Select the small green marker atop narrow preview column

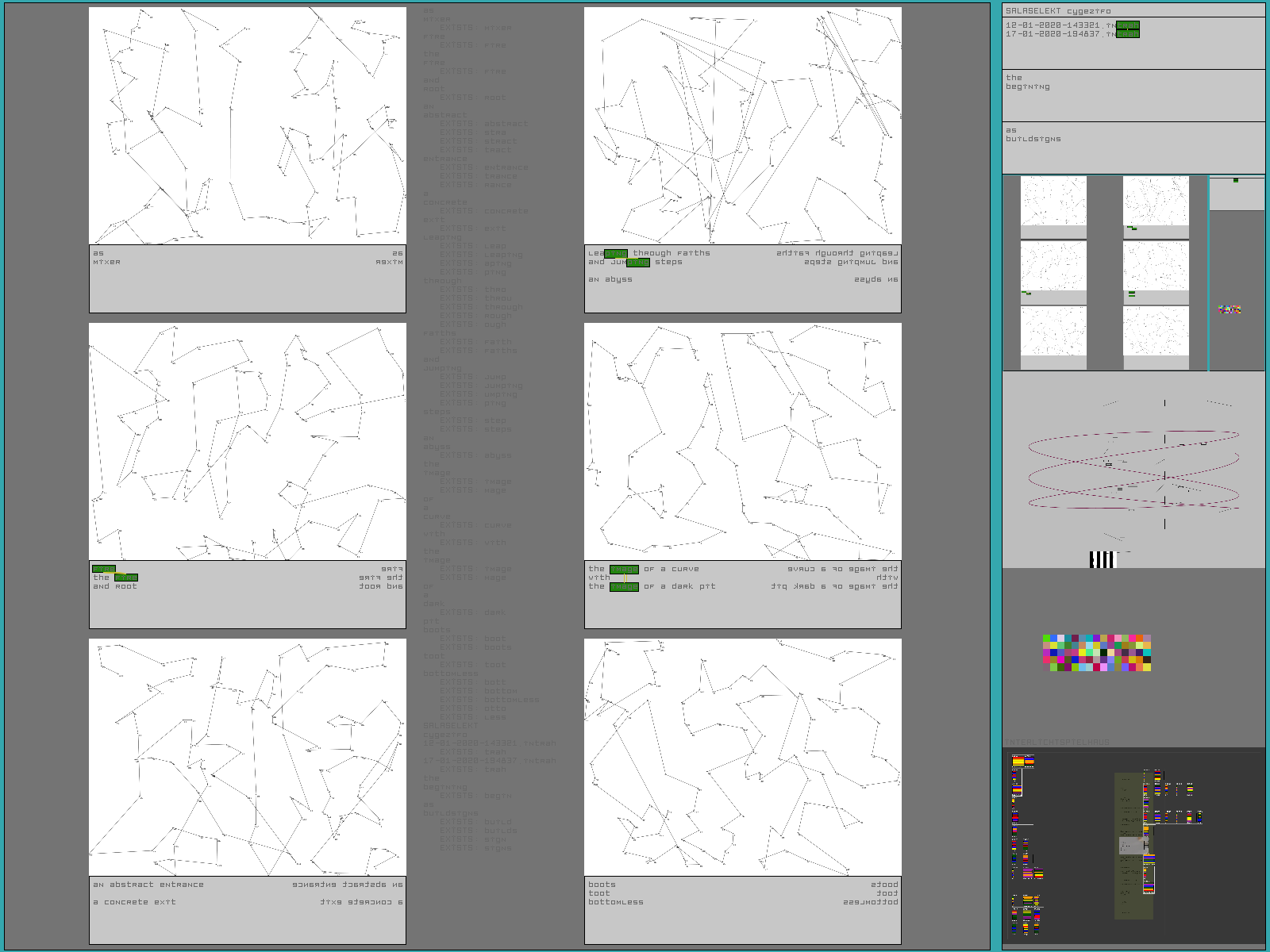(x=1235, y=181)
